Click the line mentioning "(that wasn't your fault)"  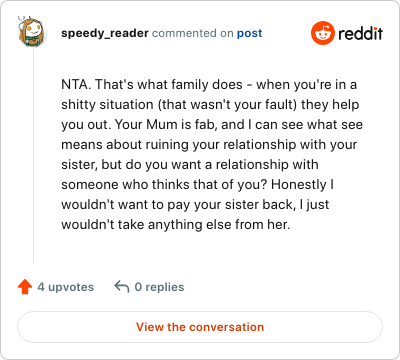[210, 105]
